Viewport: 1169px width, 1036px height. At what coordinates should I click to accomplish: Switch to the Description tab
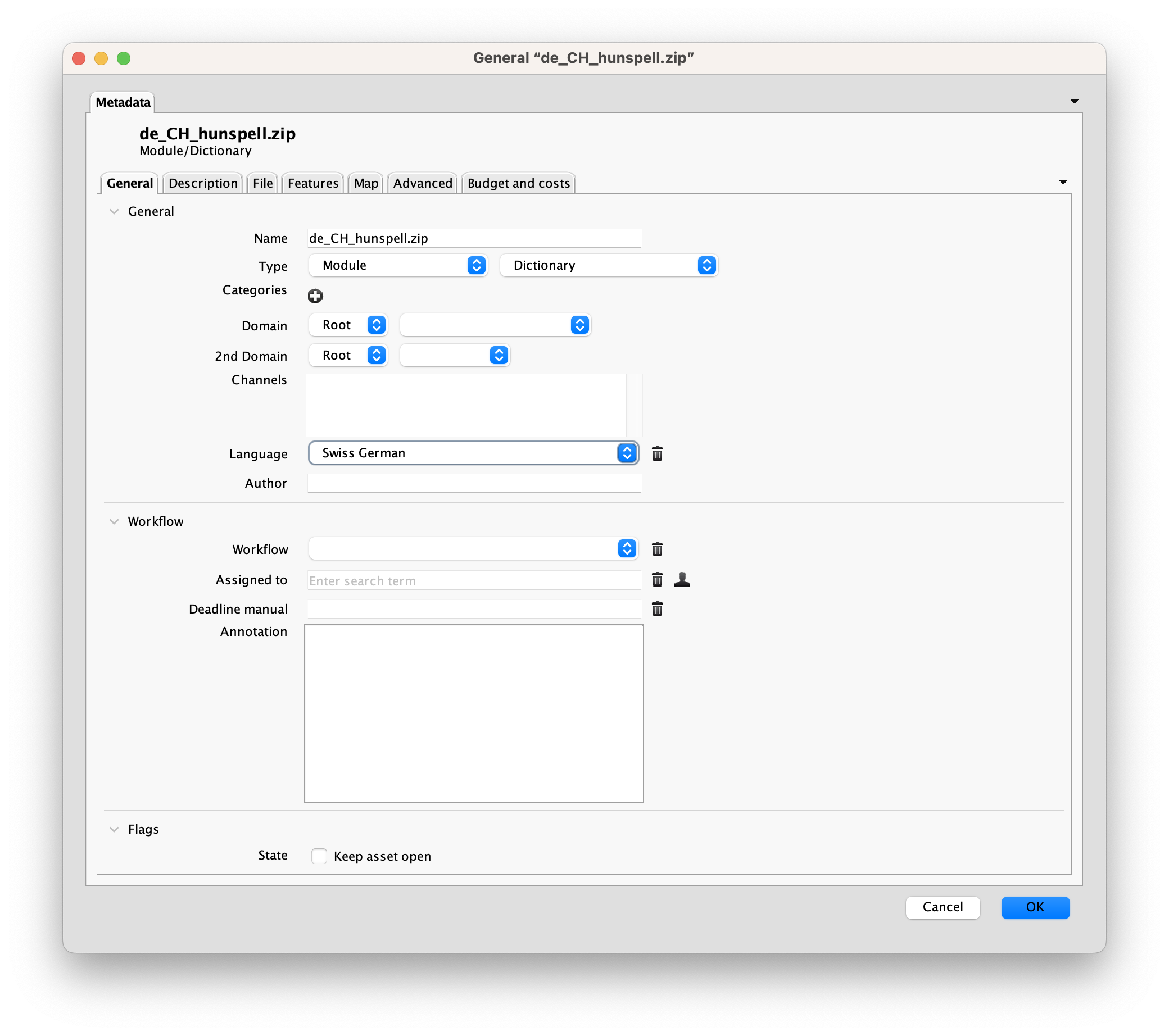pyautogui.click(x=203, y=184)
